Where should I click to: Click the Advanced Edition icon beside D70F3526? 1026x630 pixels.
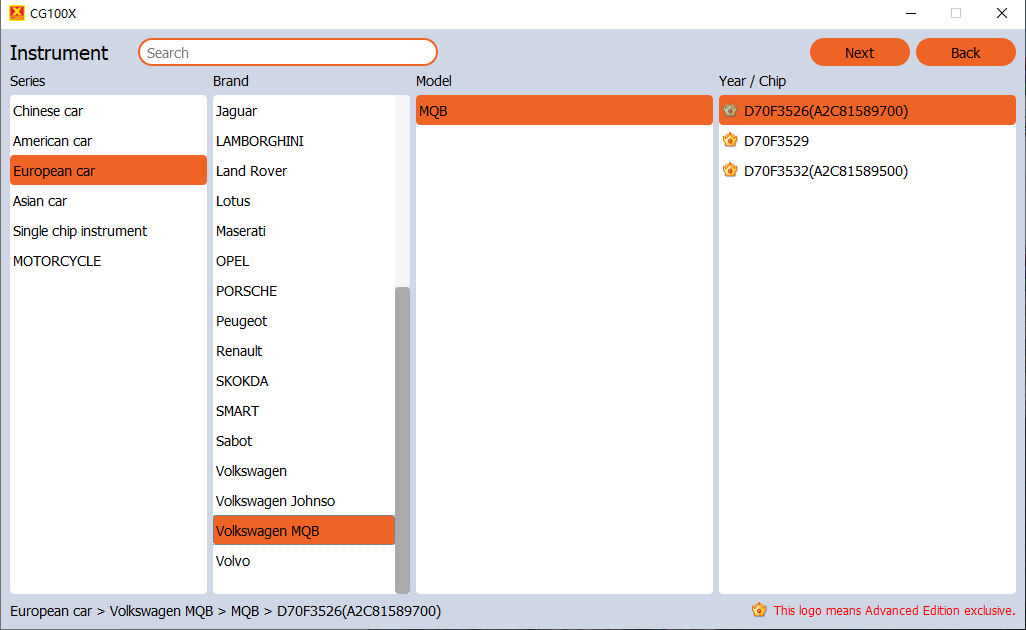730,111
